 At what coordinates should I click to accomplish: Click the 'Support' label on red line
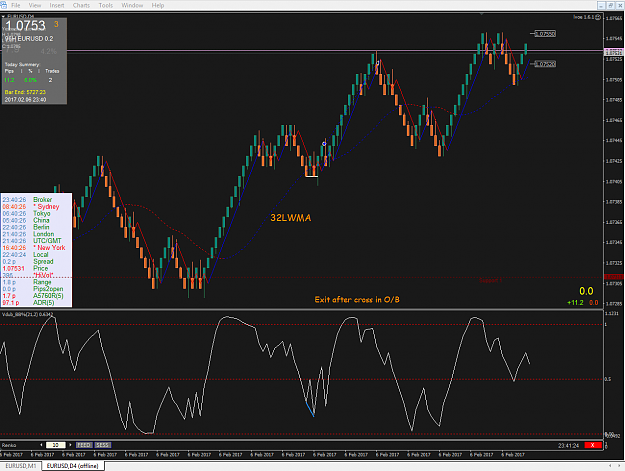pos(490,281)
